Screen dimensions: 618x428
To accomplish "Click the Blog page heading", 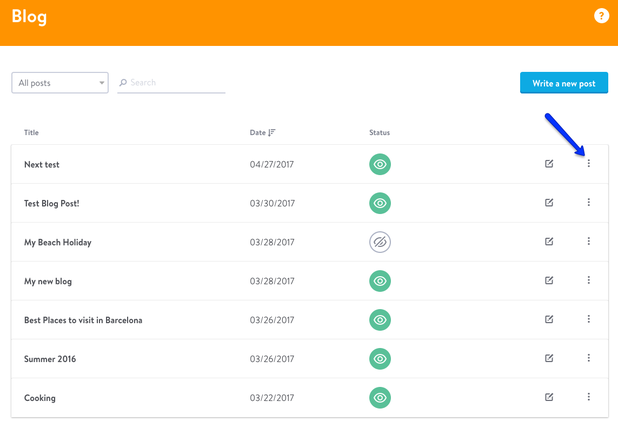I will (x=29, y=17).
